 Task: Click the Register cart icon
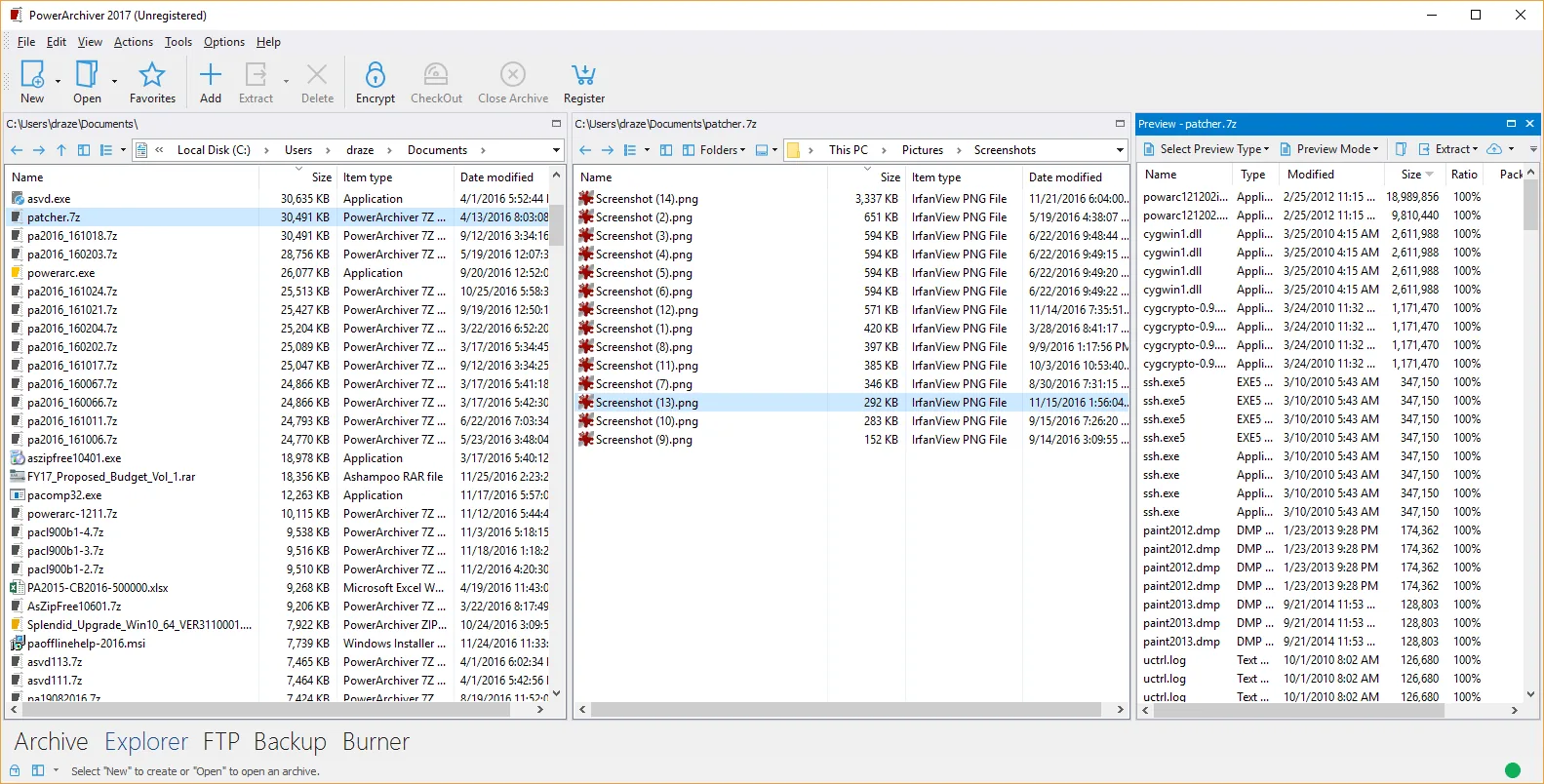[583, 75]
